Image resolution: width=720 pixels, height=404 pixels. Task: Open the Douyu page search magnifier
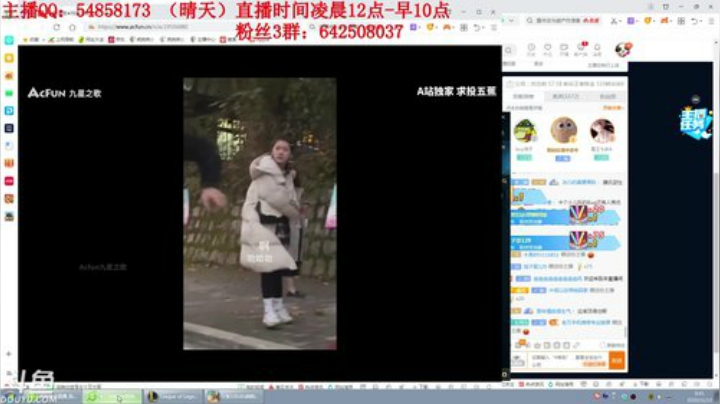[509, 50]
